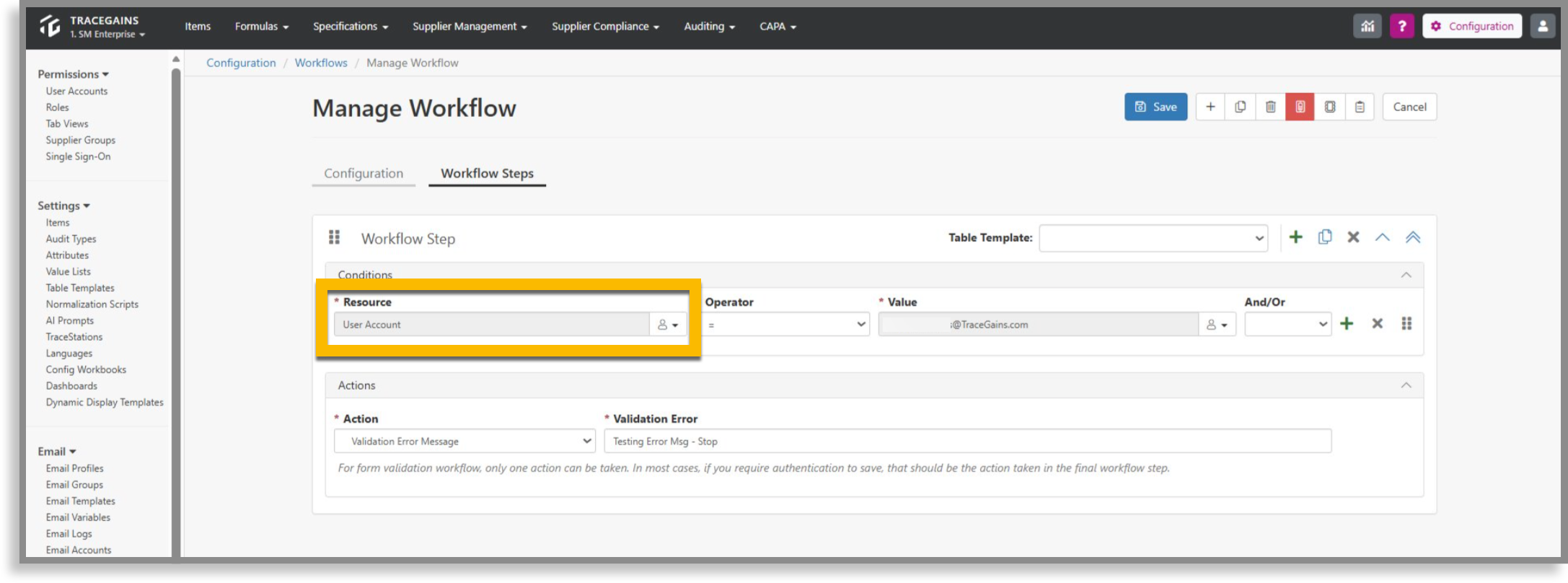This screenshot has height=583, width=1568.
Task: Click the blue Save button
Action: coord(1155,107)
